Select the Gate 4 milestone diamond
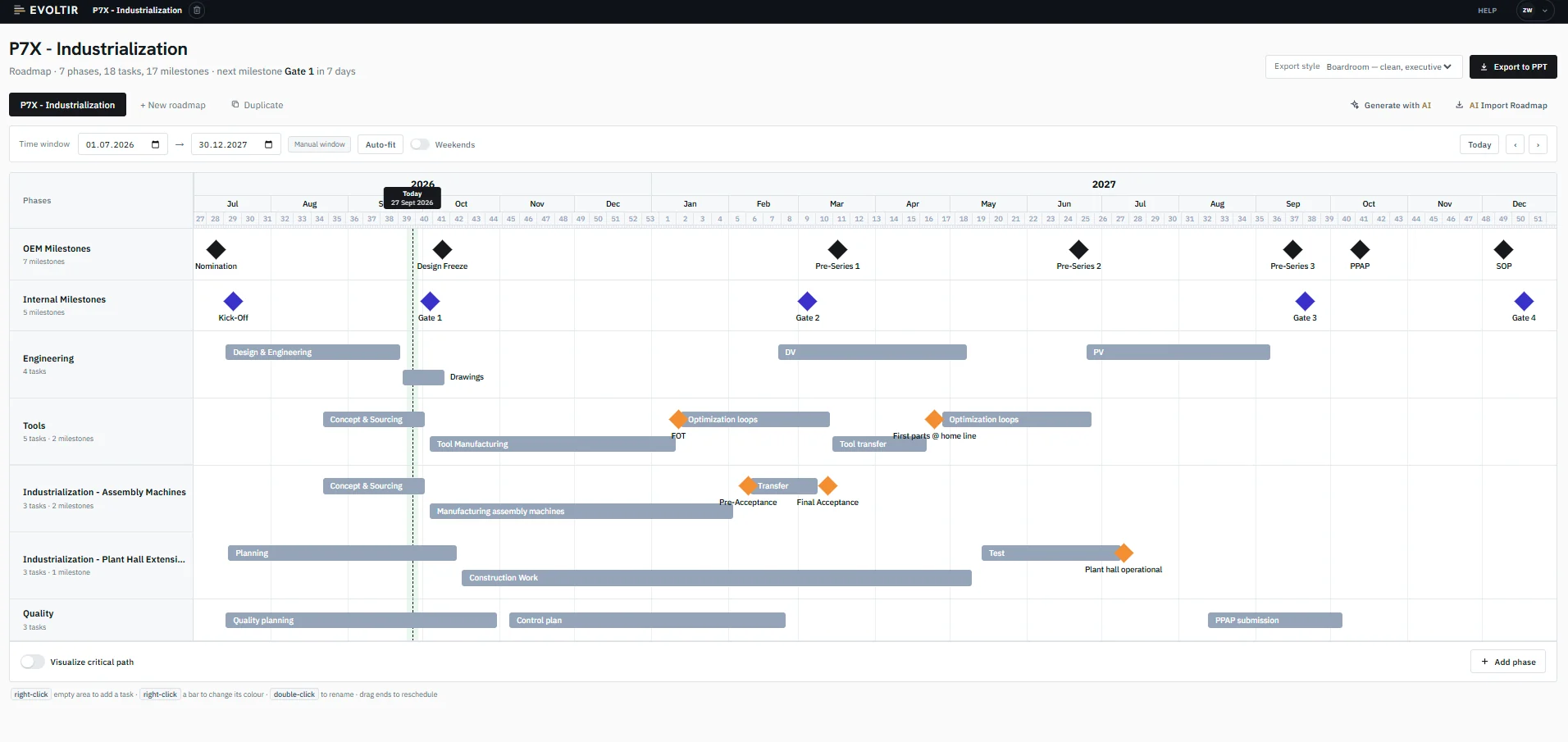 tap(1524, 301)
